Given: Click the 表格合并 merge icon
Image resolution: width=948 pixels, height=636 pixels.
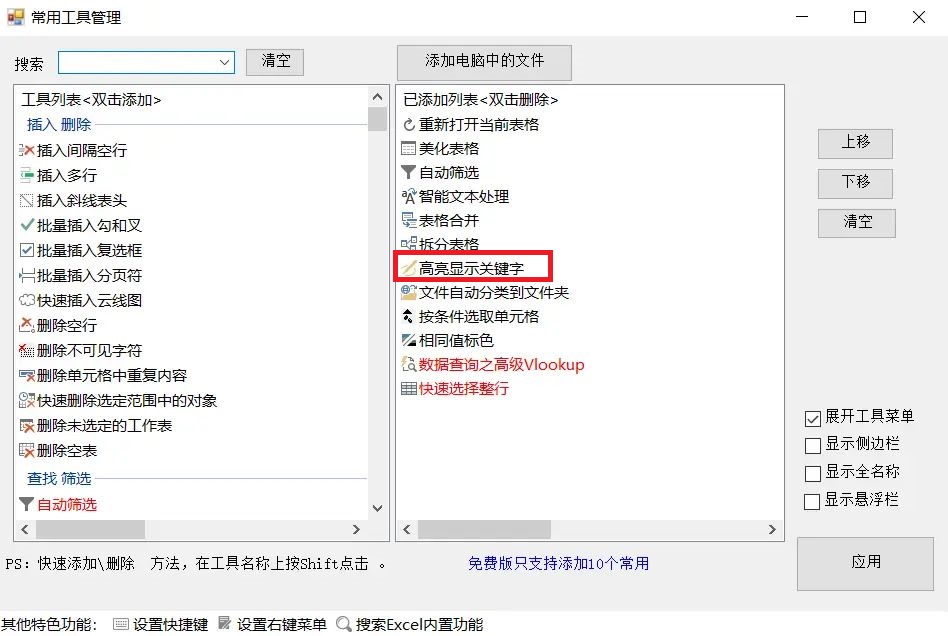Looking at the screenshot, I should (x=409, y=220).
